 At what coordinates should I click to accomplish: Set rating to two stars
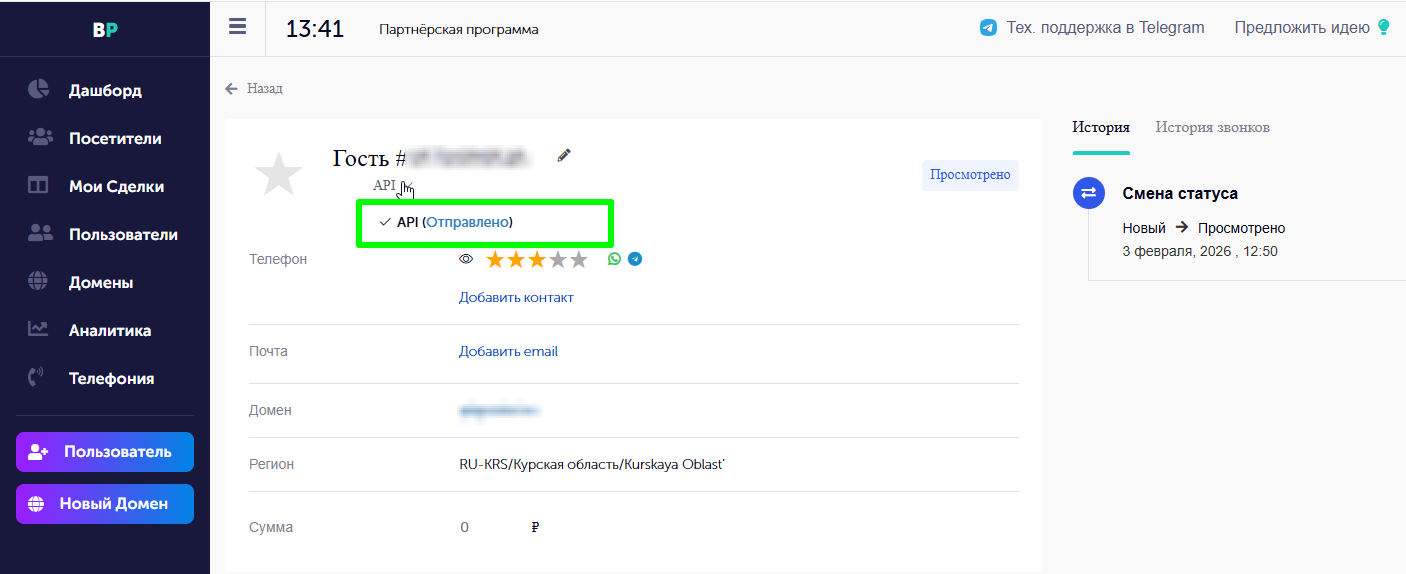(516, 260)
